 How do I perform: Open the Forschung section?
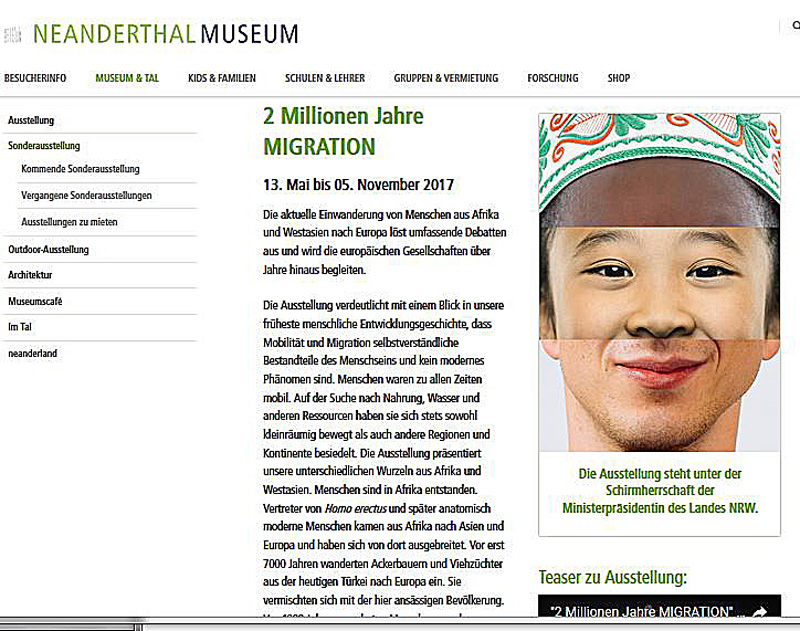[552, 78]
